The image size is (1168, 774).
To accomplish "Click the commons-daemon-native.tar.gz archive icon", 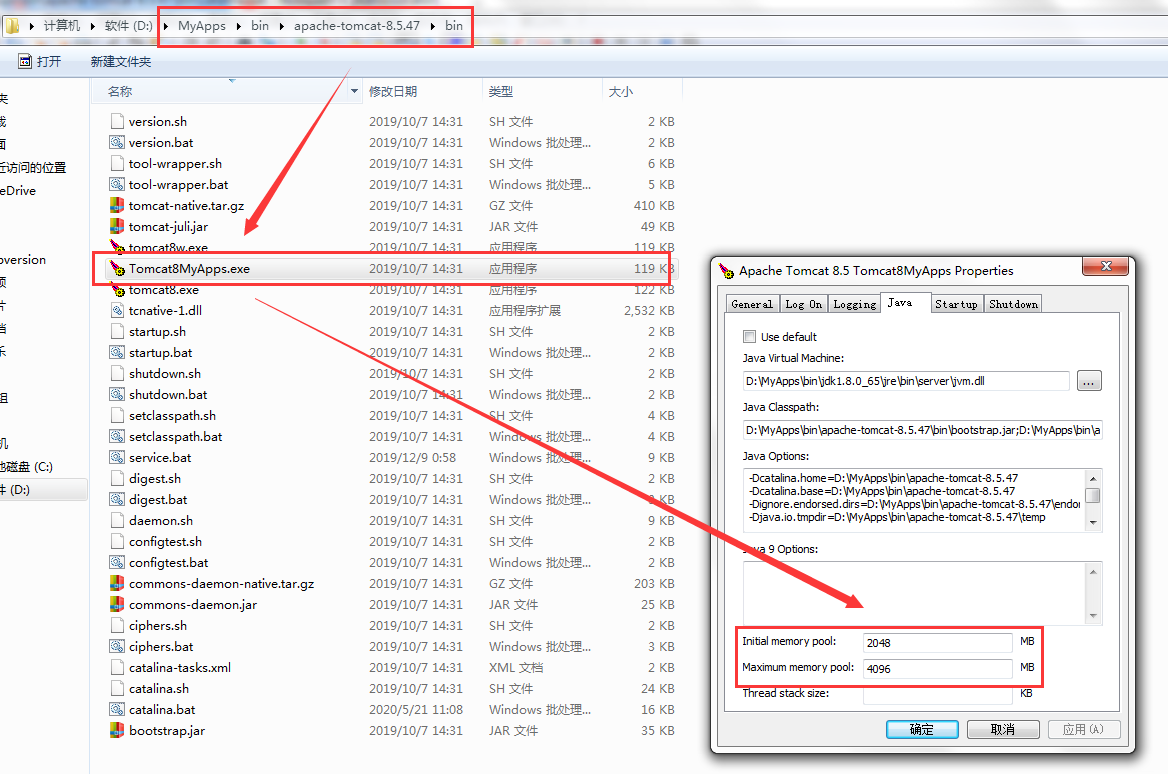I will point(117,584).
